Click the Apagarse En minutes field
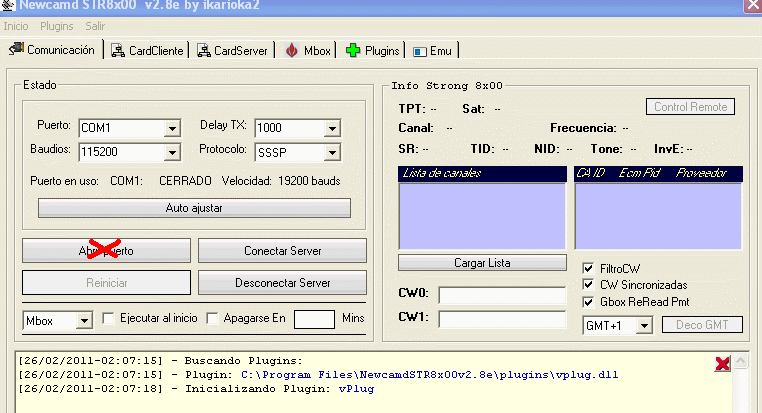The image size is (762, 413). (x=314, y=319)
